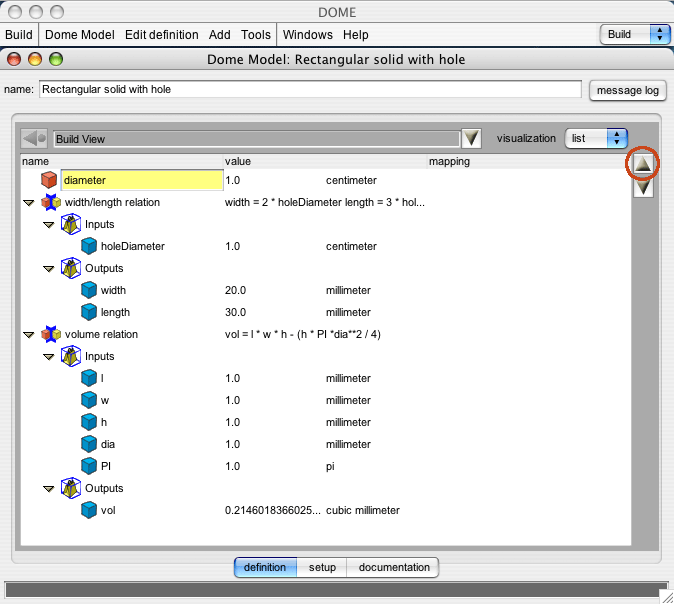
Task: Open the Build menu
Action: click(x=18, y=34)
